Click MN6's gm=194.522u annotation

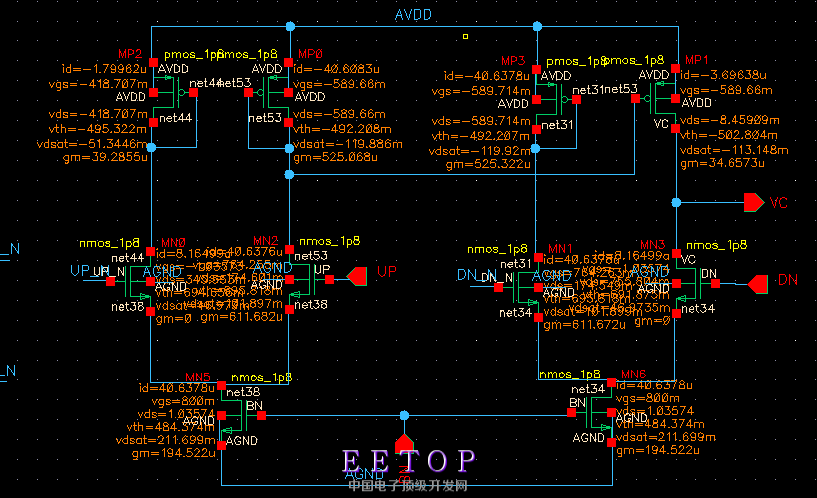pyautogui.click(x=658, y=450)
